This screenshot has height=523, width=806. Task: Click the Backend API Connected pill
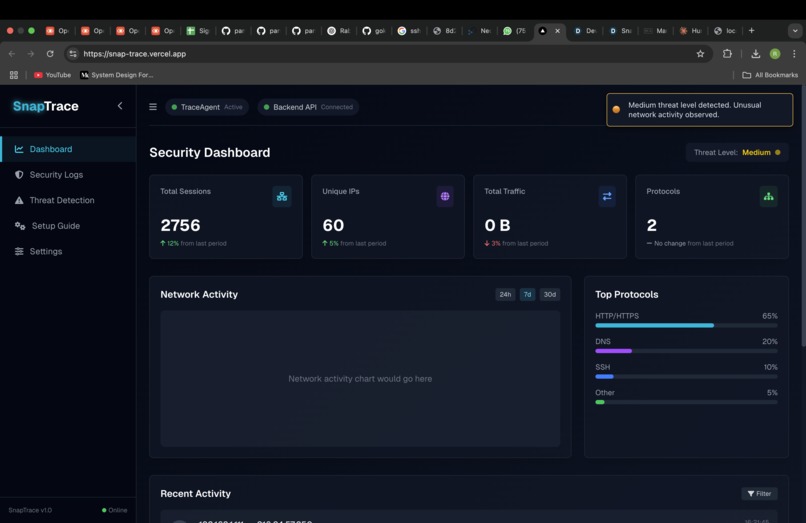click(x=308, y=107)
